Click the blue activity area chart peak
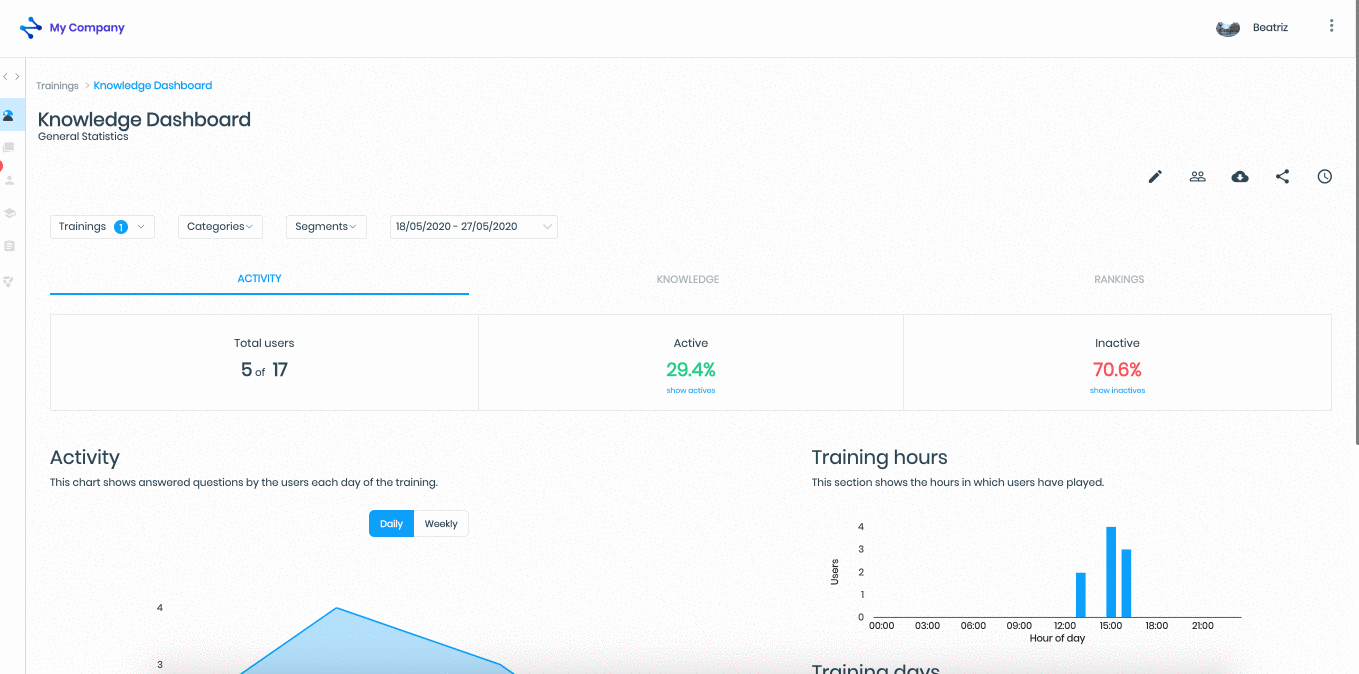The height and width of the screenshot is (674, 1359). point(337,609)
